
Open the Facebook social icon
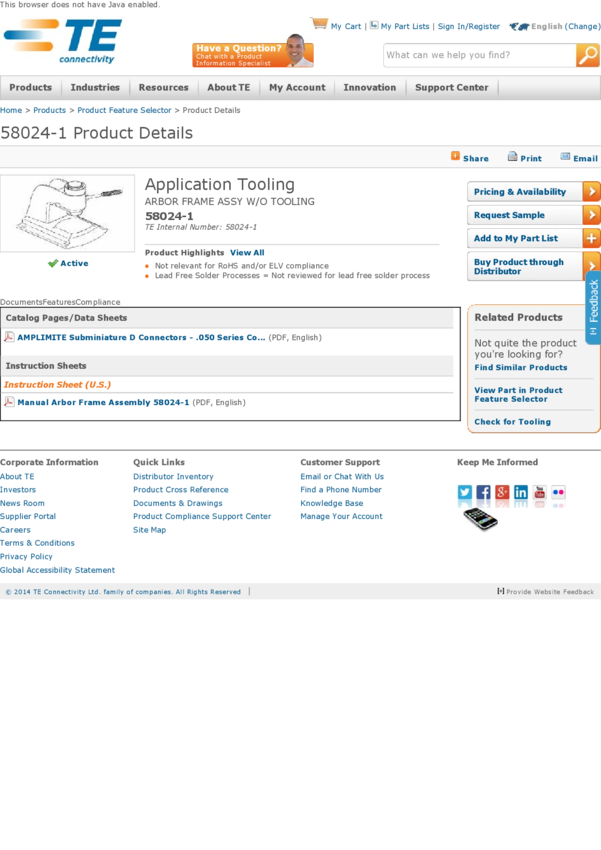point(483,492)
